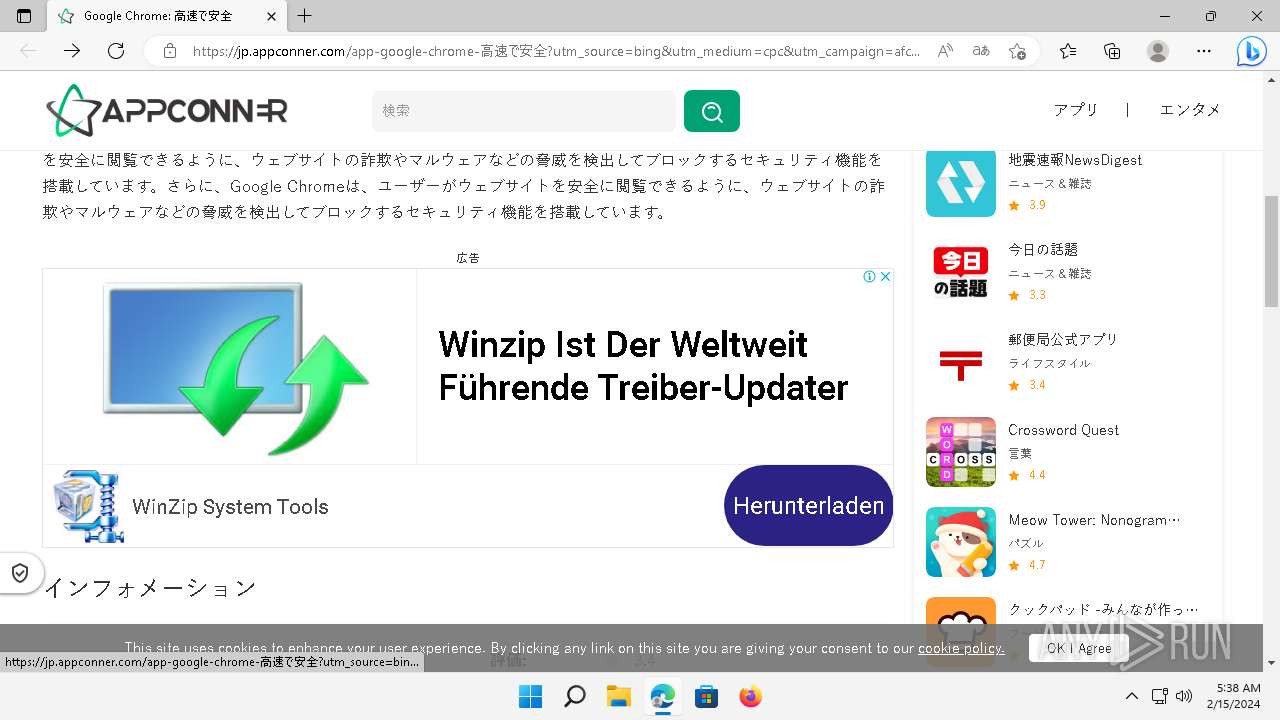The height and width of the screenshot is (720, 1280).
Task: Close the WinZip advertisement
Action: pyautogui.click(x=885, y=277)
